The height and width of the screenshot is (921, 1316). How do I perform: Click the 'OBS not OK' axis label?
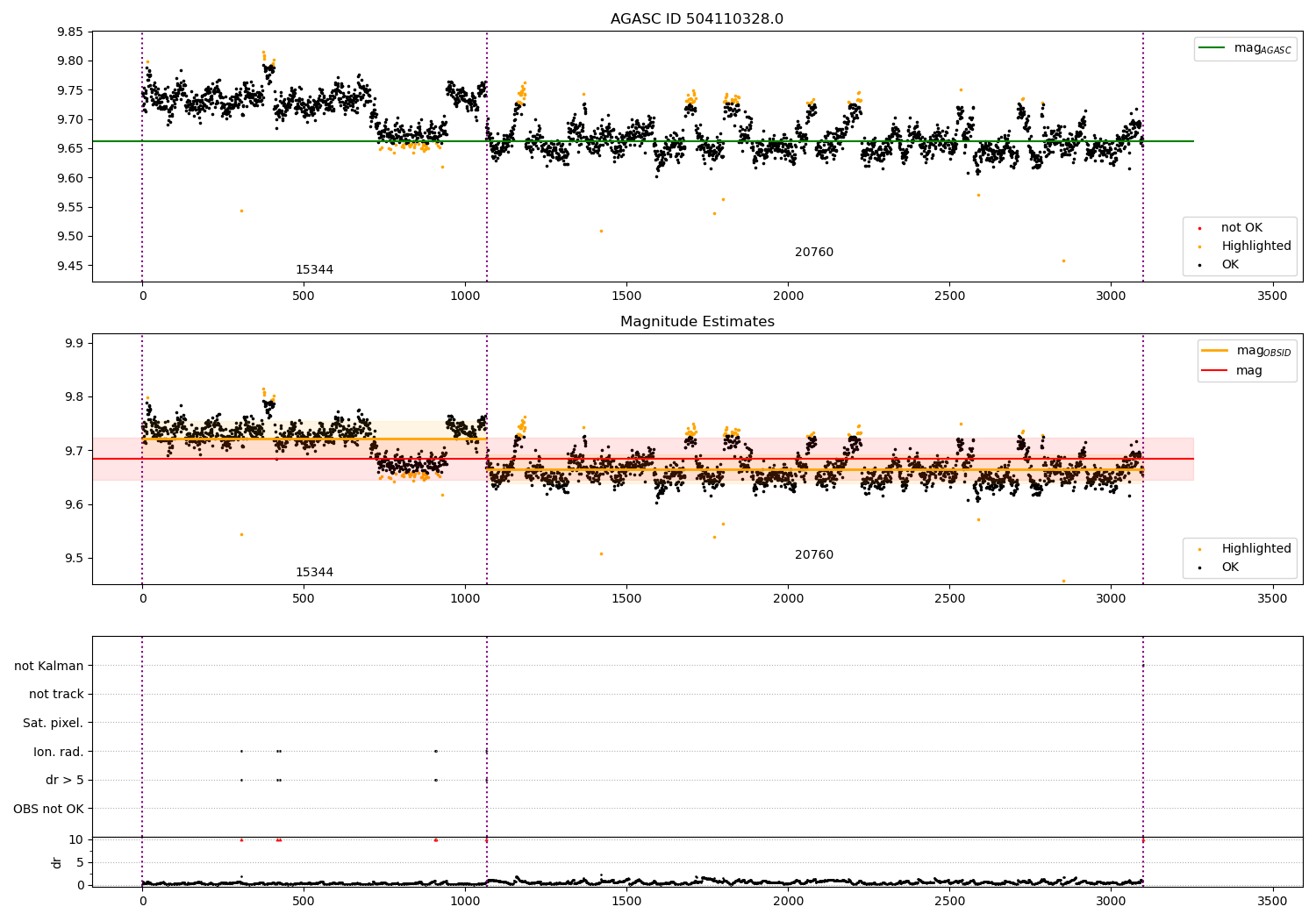(x=48, y=809)
